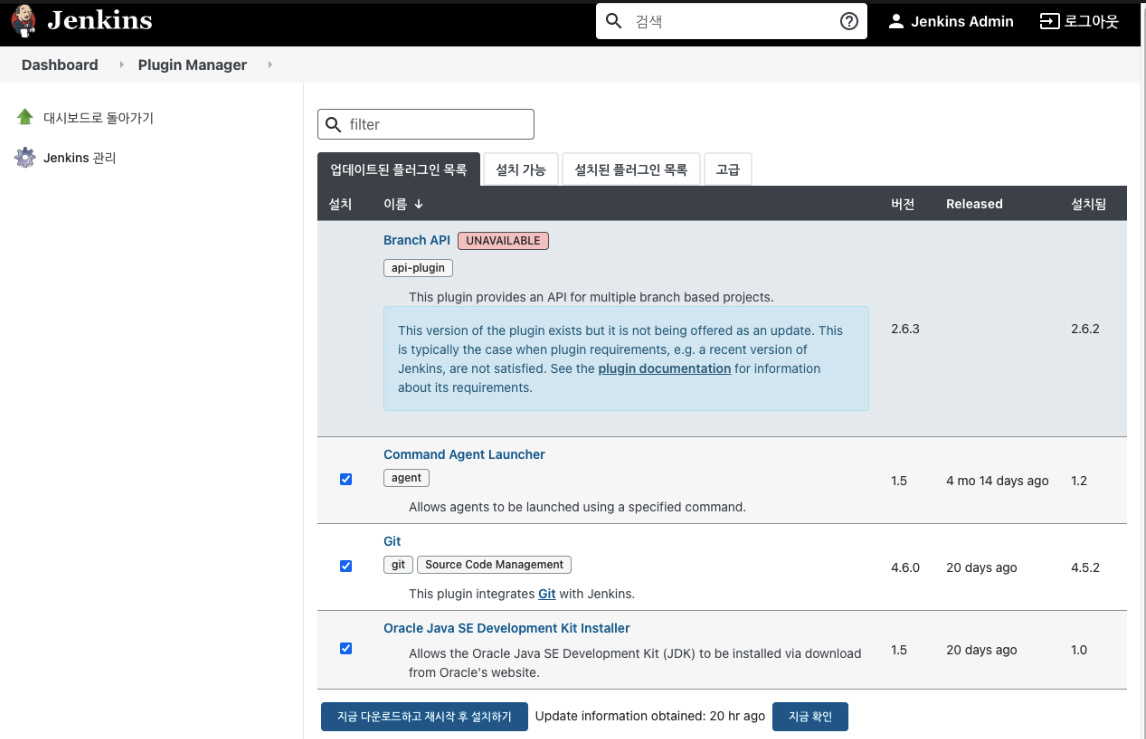Click the 지금 확인 button
Viewport: 1146px width, 739px height.
[x=810, y=716]
